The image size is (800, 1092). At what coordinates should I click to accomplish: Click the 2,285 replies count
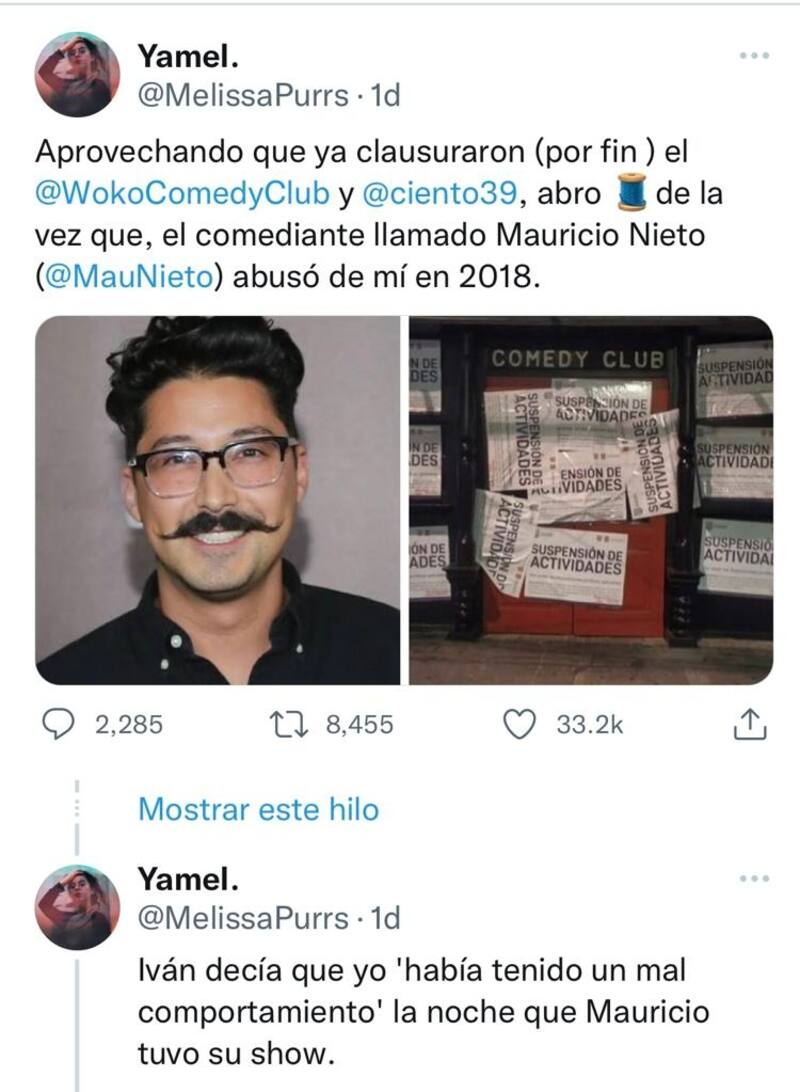point(129,724)
